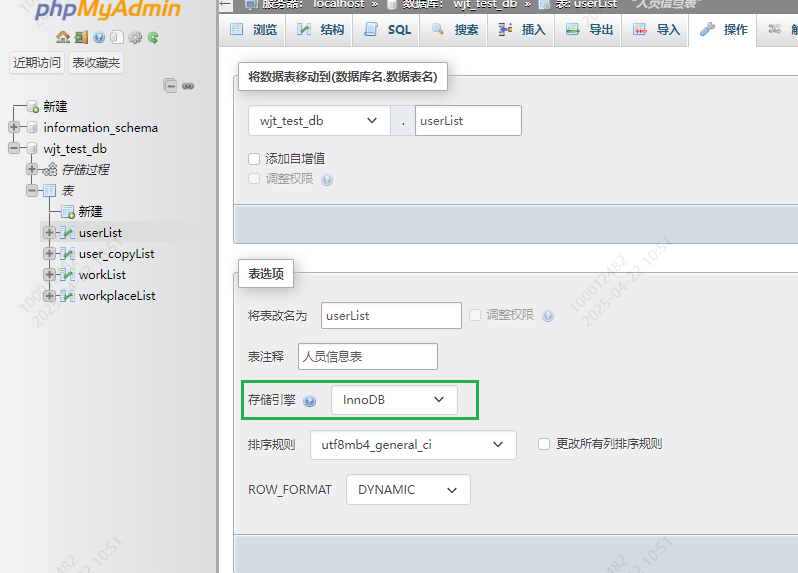Open the utf8mb4_general_ci collation dropdown
The height and width of the screenshot is (573, 798).
(x=413, y=445)
